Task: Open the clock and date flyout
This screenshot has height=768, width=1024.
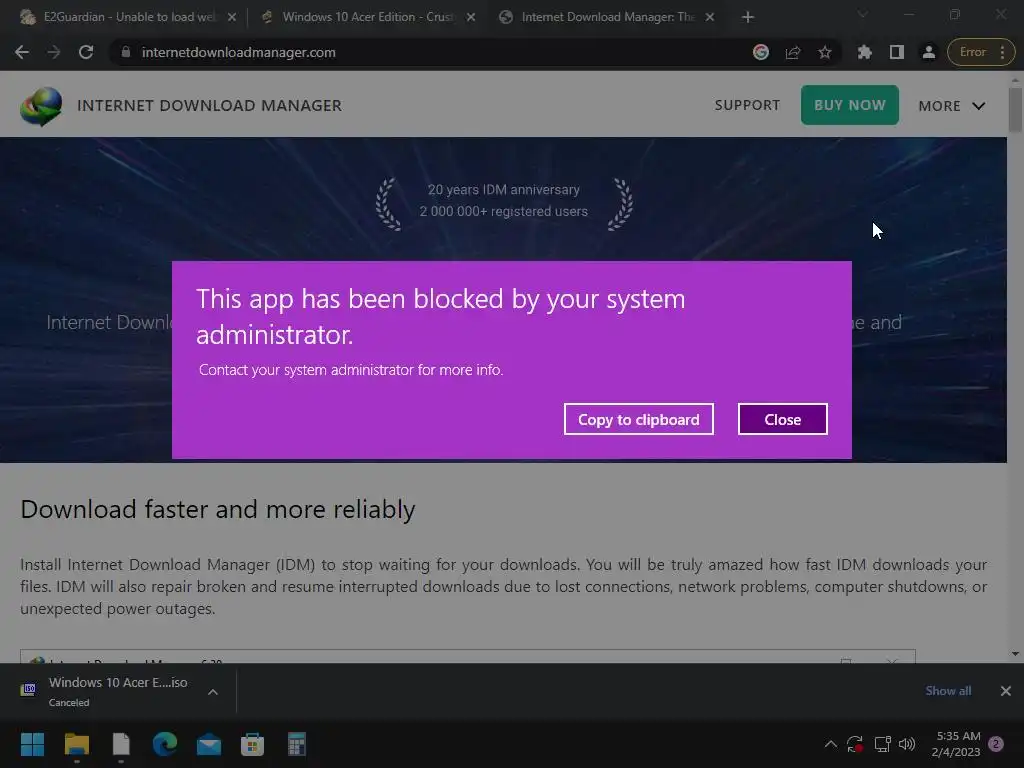Action: [956, 744]
